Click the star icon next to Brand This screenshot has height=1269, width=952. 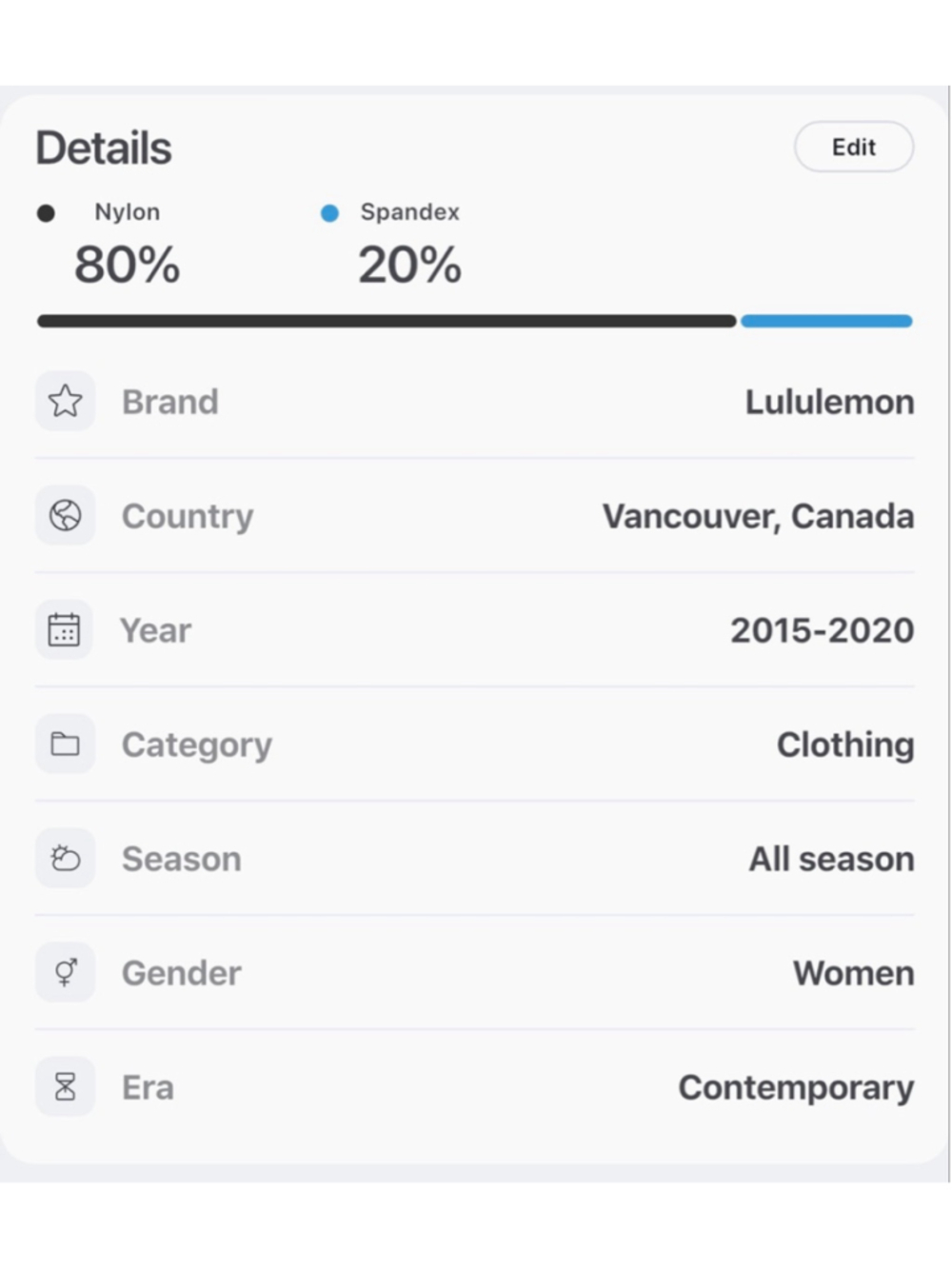click(65, 401)
